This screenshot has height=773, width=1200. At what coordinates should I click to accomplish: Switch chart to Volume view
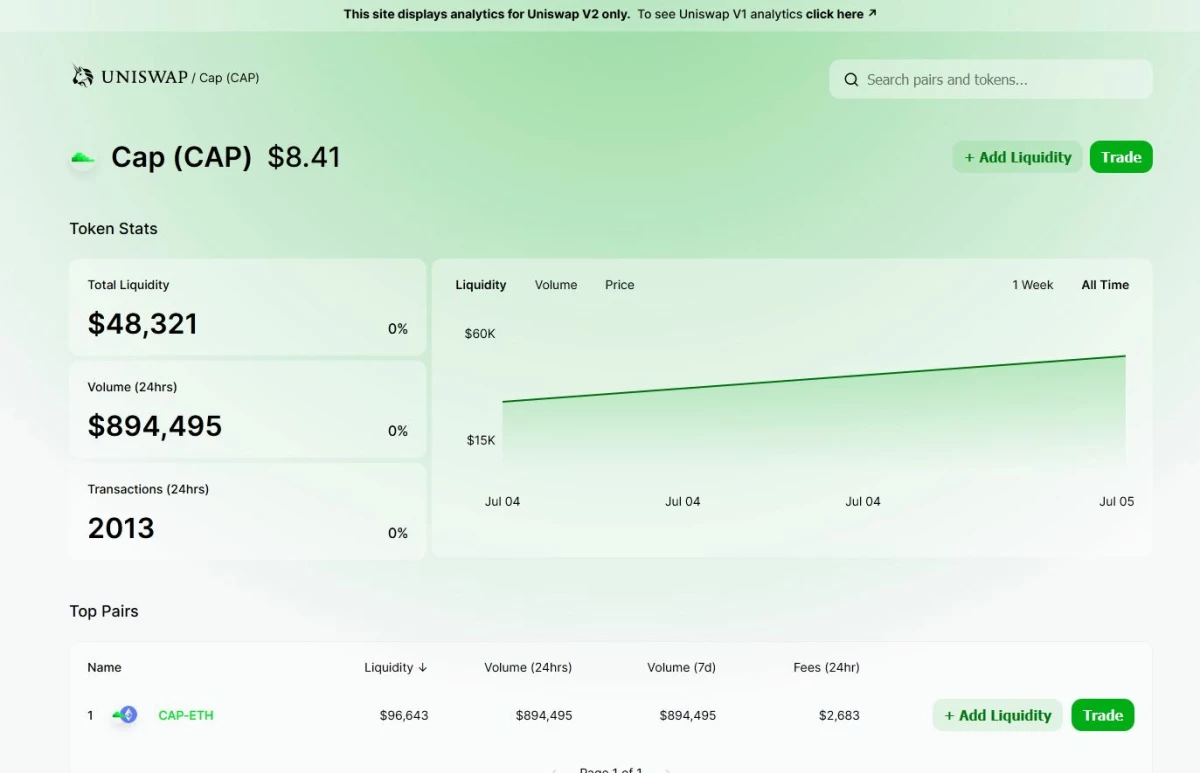555,285
